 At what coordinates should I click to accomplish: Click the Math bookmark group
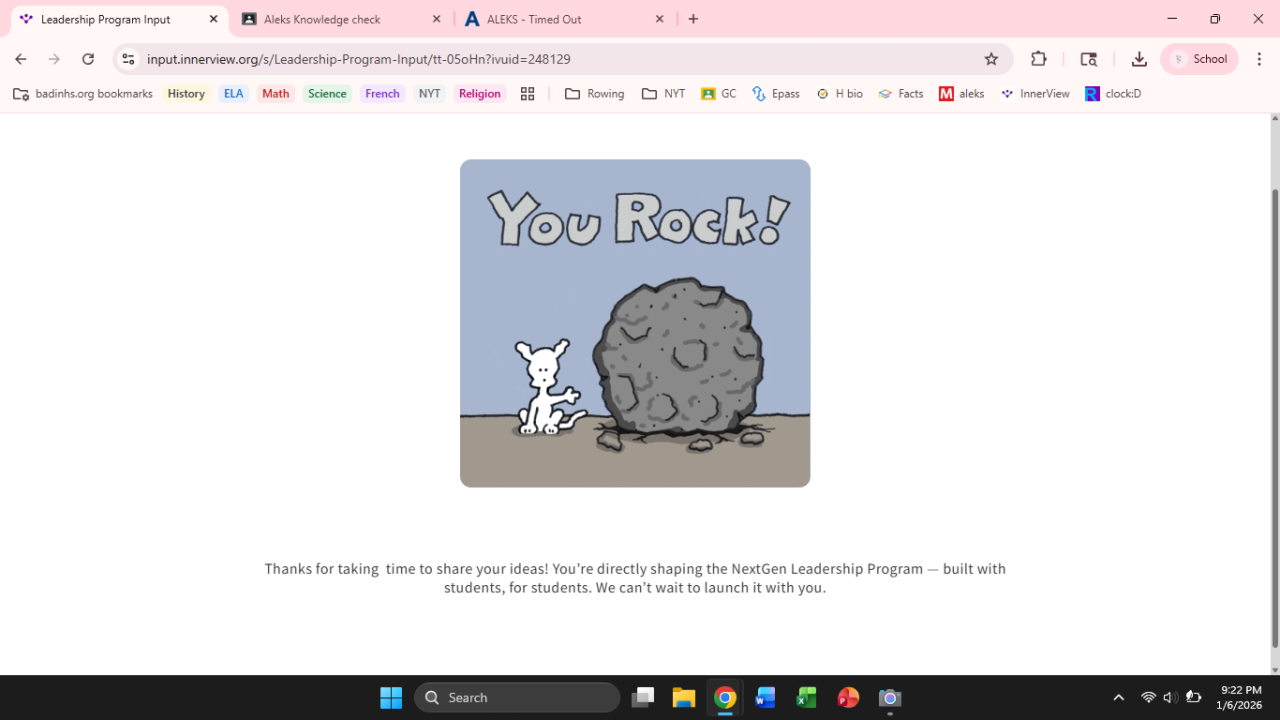pos(275,94)
